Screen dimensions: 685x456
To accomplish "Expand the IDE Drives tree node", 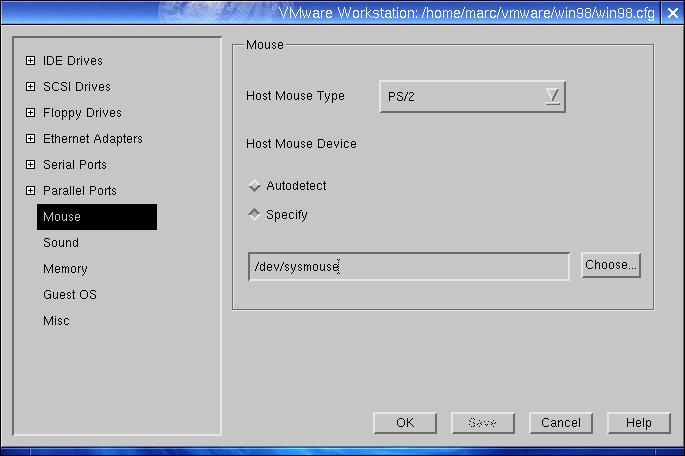I will click(31, 61).
